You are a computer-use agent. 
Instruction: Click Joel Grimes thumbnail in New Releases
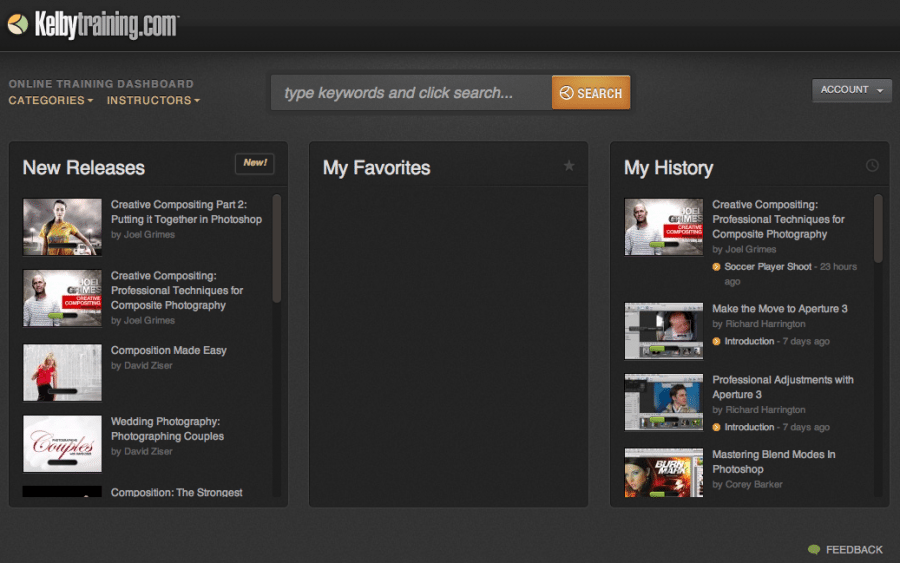63,298
